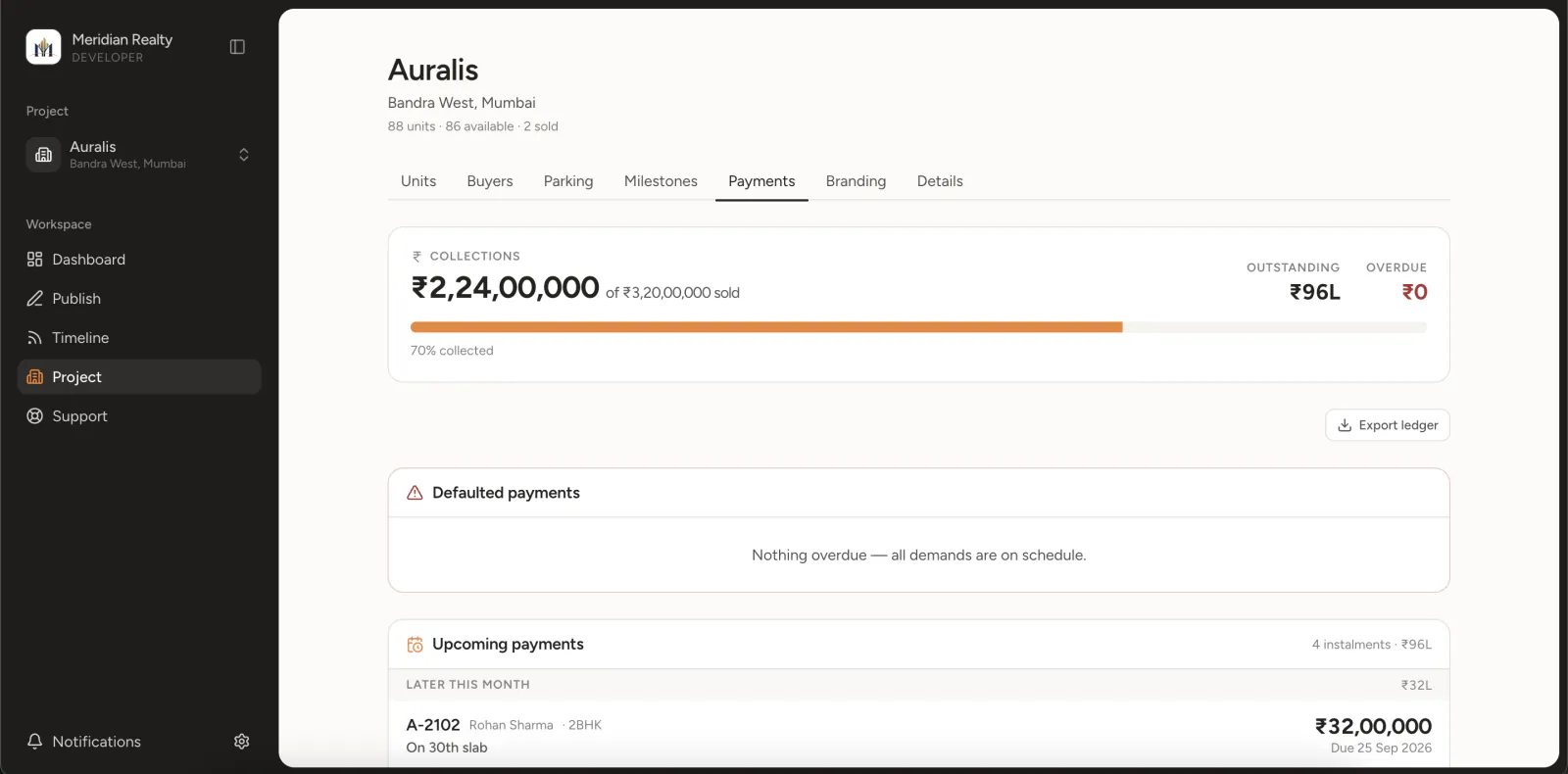Click the Upcoming payments calendar icon

pos(415,645)
